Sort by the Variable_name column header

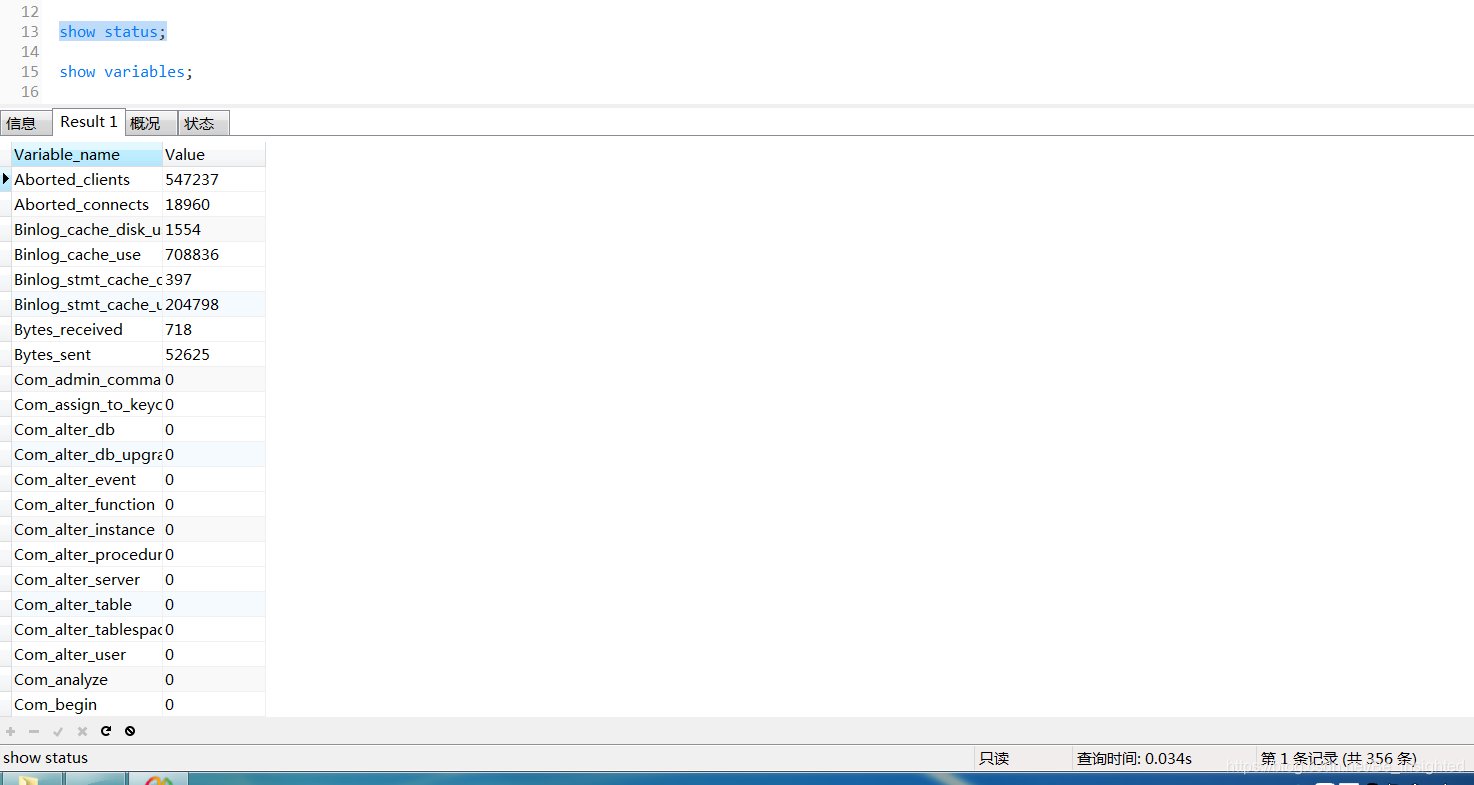87,154
